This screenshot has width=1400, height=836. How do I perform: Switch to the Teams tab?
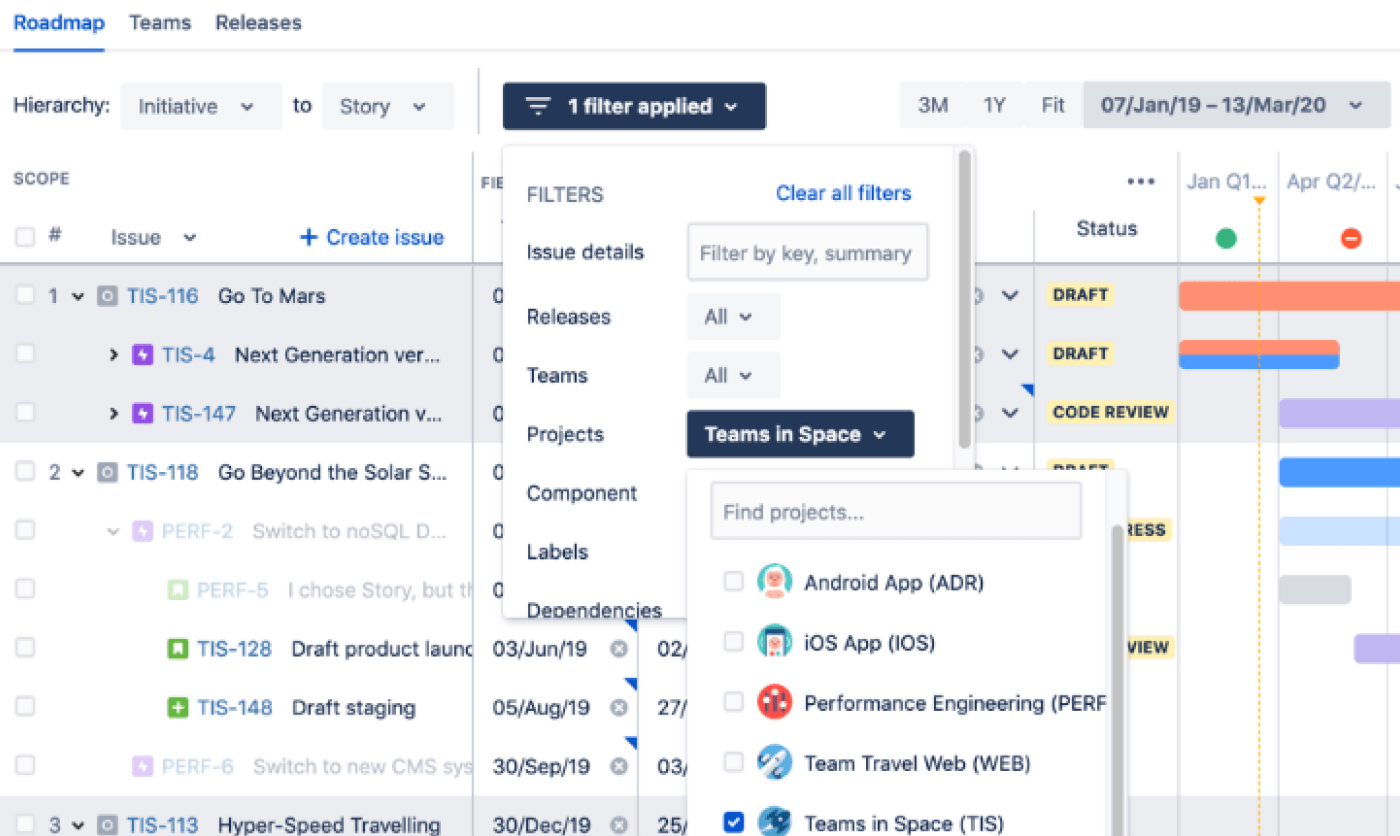(x=160, y=22)
